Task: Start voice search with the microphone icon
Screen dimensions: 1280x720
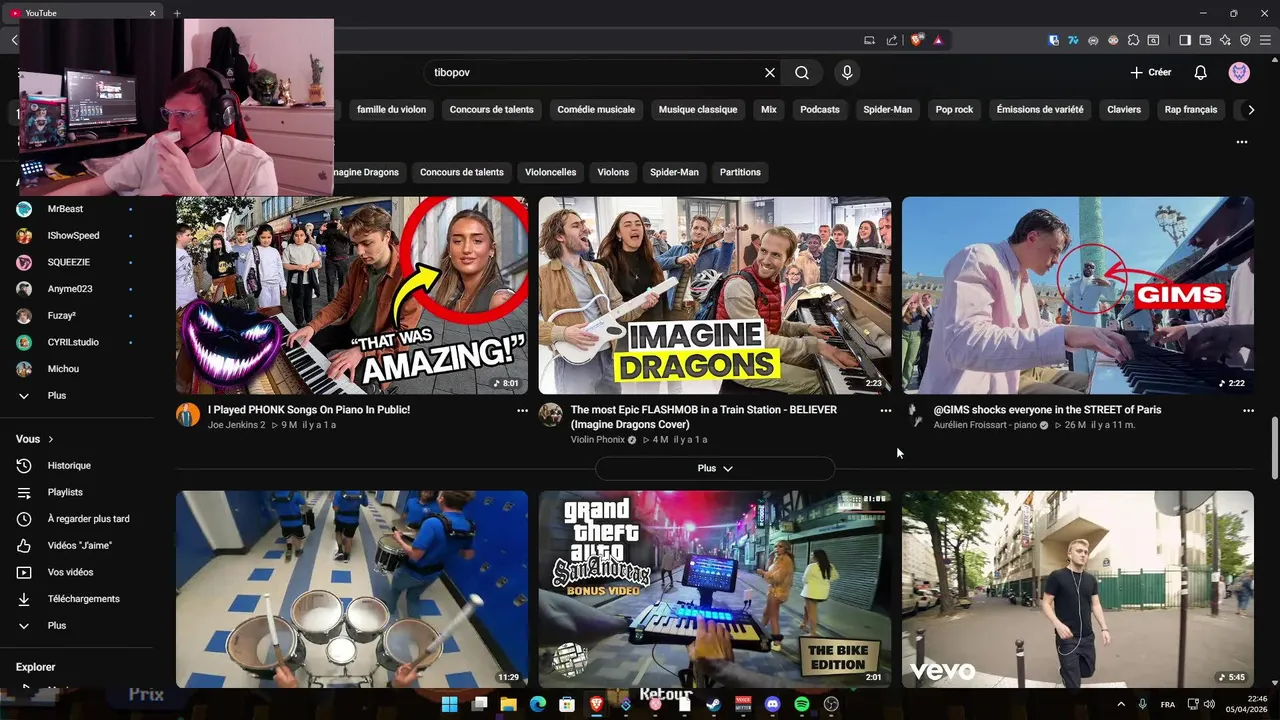Action: pyautogui.click(x=847, y=73)
